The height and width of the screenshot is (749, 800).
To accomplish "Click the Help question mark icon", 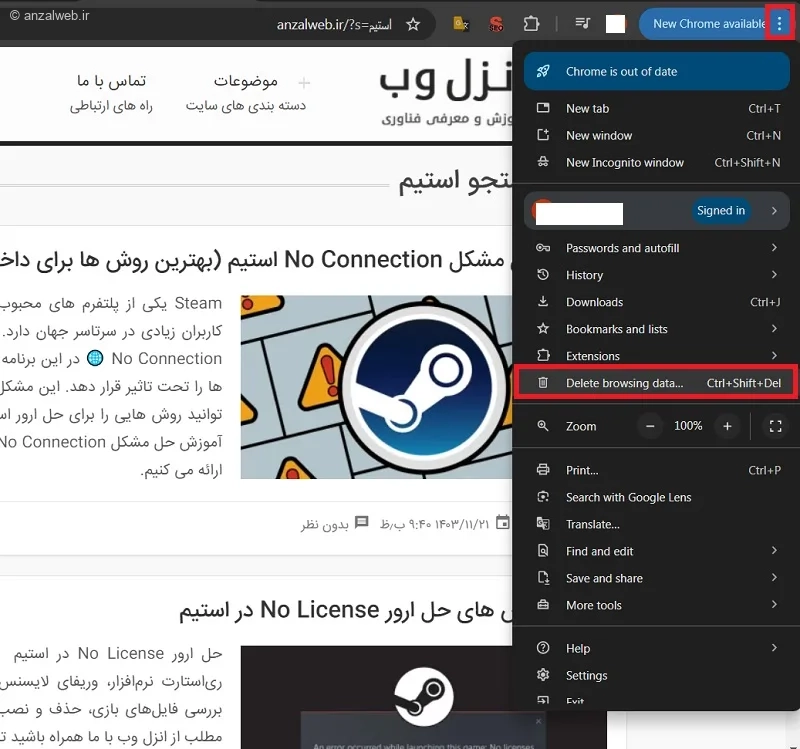I will click(543, 648).
